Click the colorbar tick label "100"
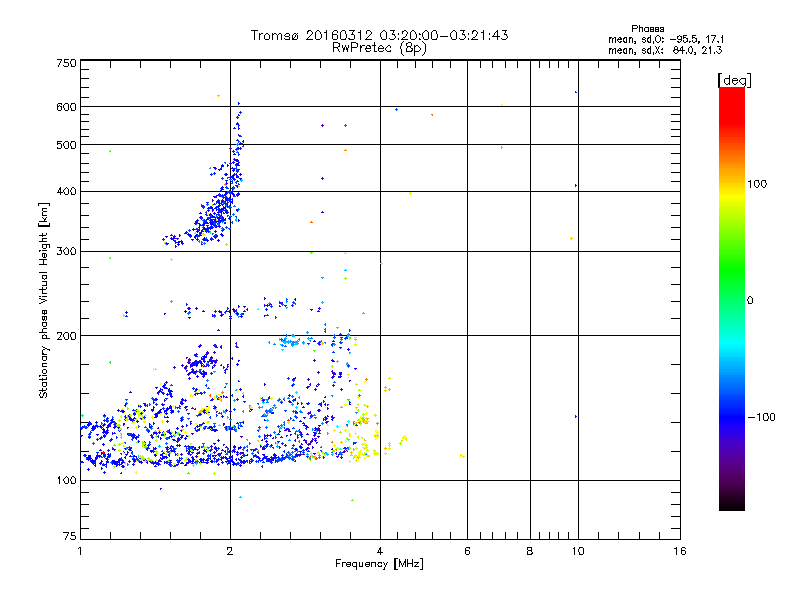The height and width of the screenshot is (600, 800). 757,184
